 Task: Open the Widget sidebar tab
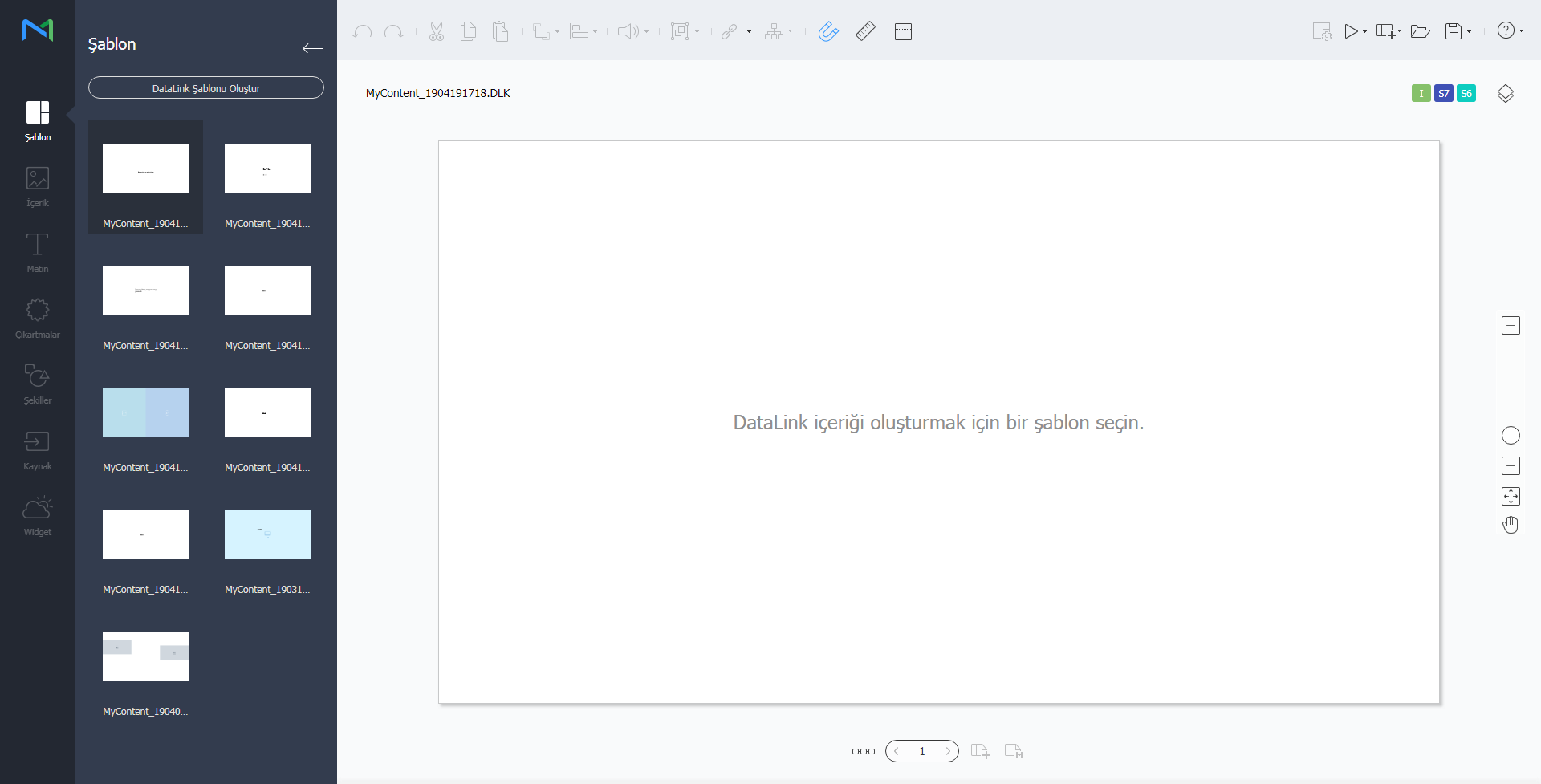pos(38,515)
